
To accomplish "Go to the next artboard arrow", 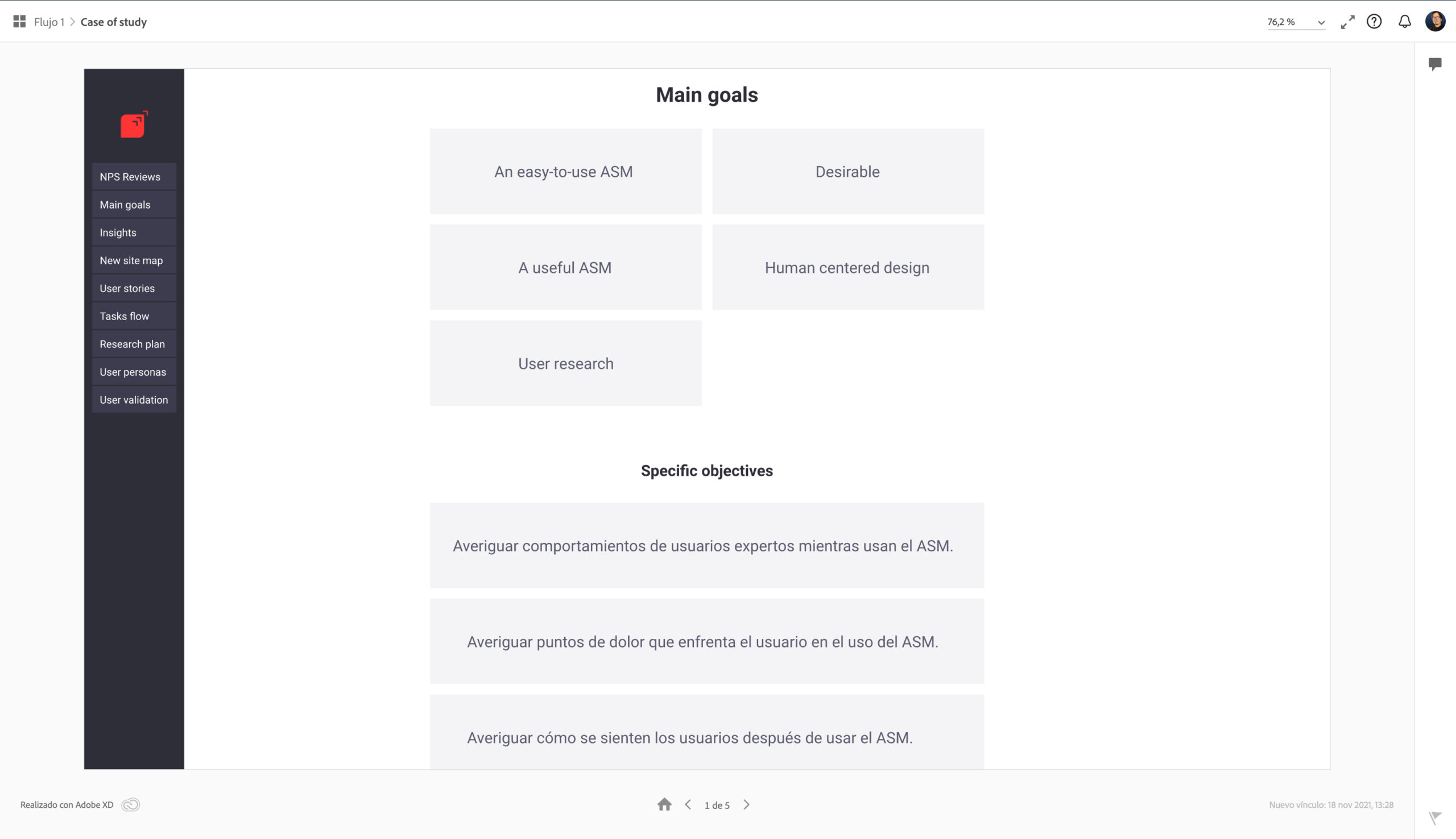I will (746, 804).
